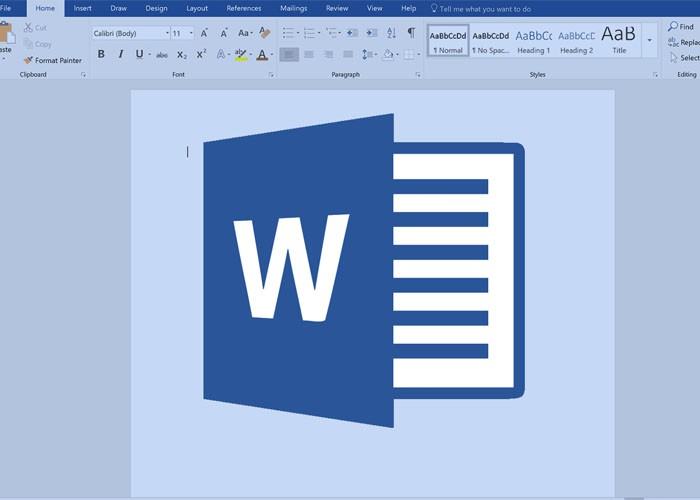
Task: Click the Find button
Action: point(681,26)
